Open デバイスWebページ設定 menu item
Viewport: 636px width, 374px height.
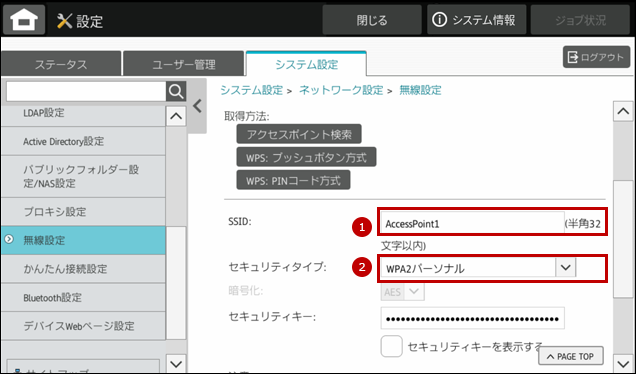pyautogui.click(x=83, y=326)
